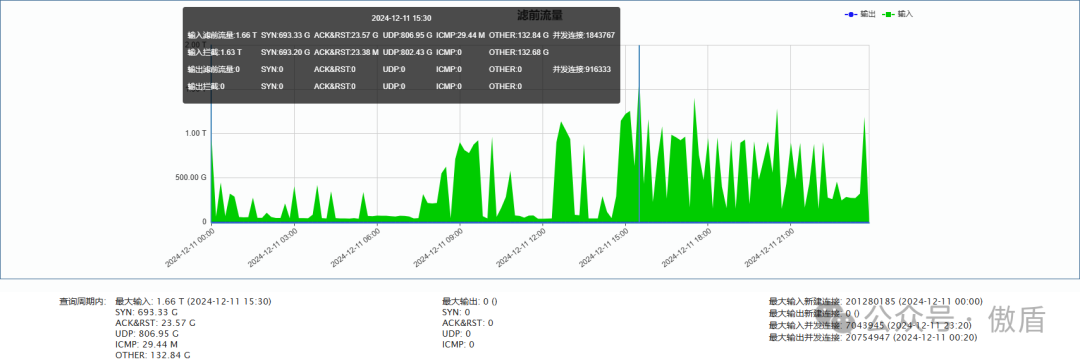The image size is (1080, 362).
Task: Click the tooltip header 2024-12-11 15:30
Action: (x=402, y=19)
